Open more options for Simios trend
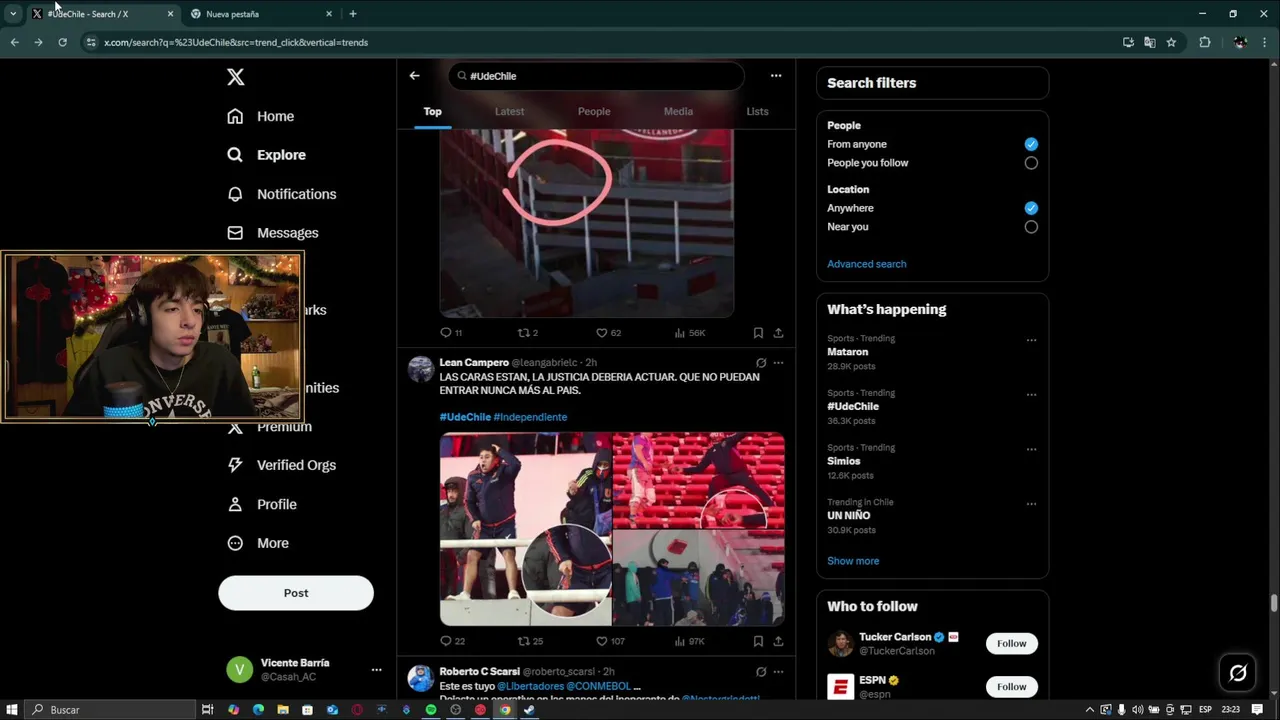The image size is (1280, 720). coord(1031,449)
